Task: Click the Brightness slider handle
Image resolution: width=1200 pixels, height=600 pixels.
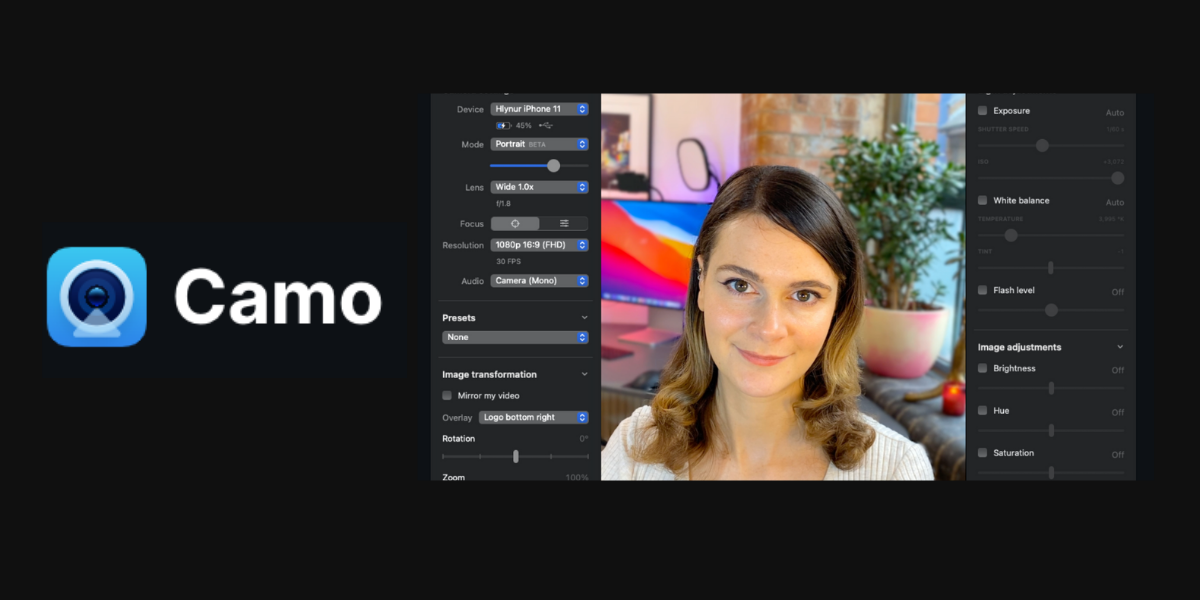Action: [1051, 388]
